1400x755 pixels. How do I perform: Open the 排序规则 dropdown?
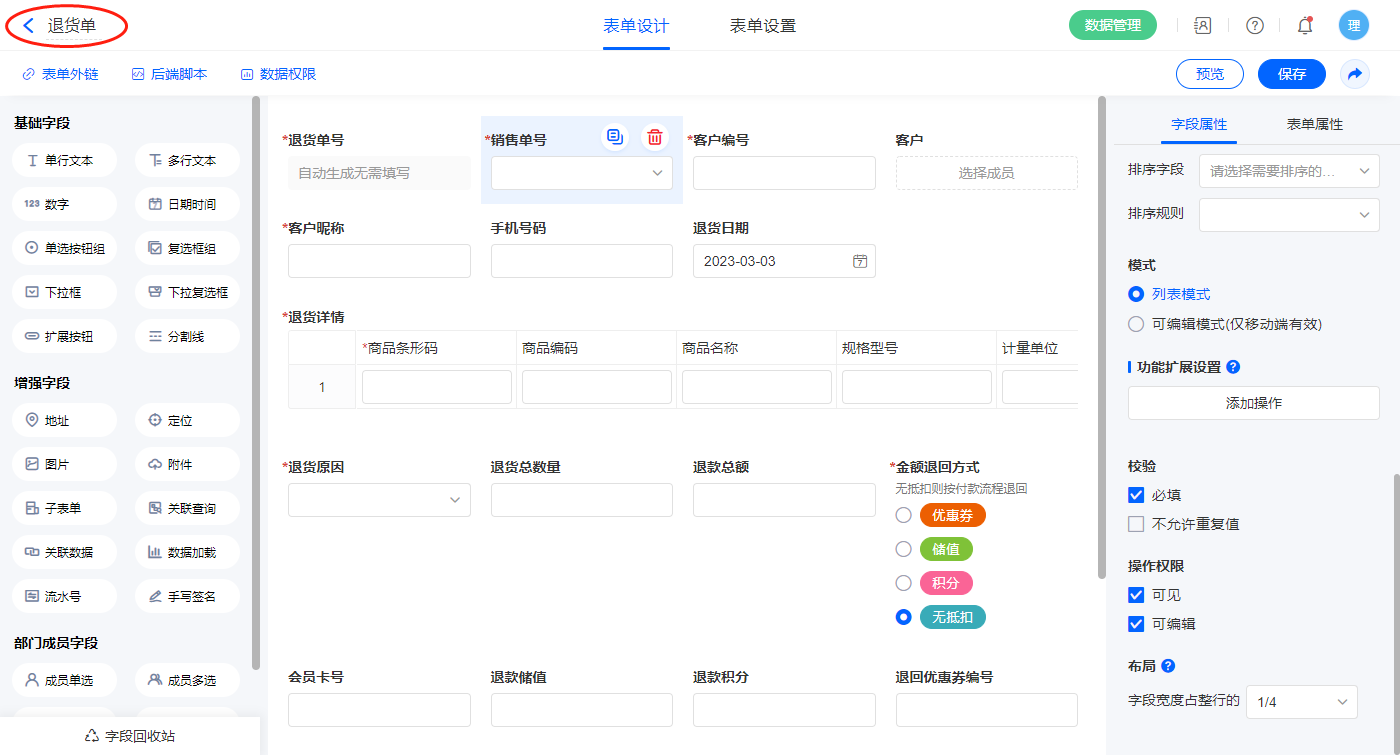pyautogui.click(x=1288, y=214)
